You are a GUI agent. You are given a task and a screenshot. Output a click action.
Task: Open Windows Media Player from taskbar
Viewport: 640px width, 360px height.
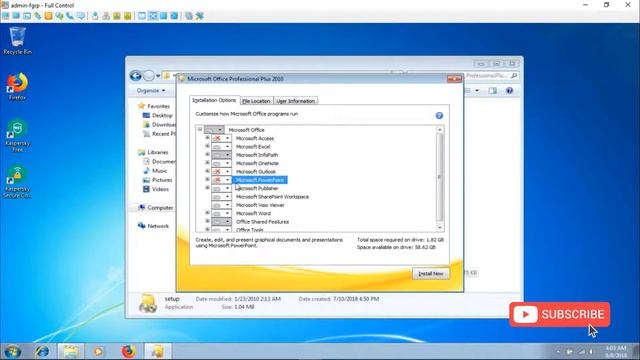[98, 351]
